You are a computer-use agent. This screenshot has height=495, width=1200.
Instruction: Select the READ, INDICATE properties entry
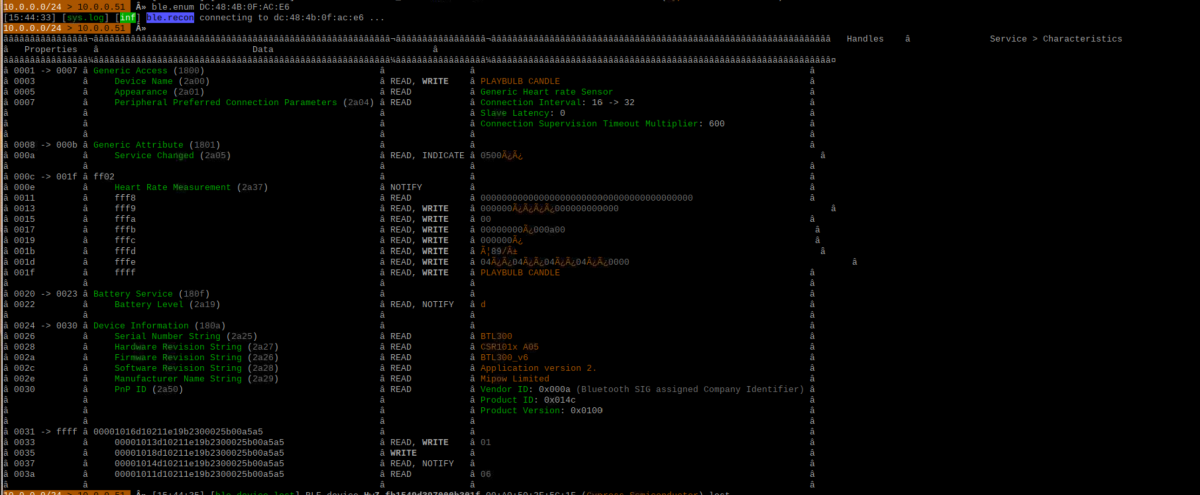point(427,155)
